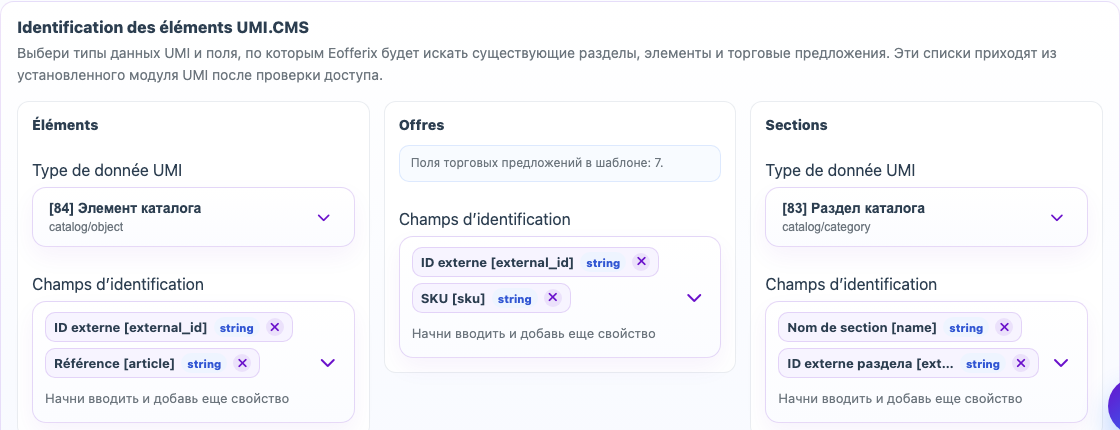Image resolution: width=1120 pixels, height=430 pixels.
Task: Remove ID externe [external_id] tag in Offres
Action: tap(641, 261)
